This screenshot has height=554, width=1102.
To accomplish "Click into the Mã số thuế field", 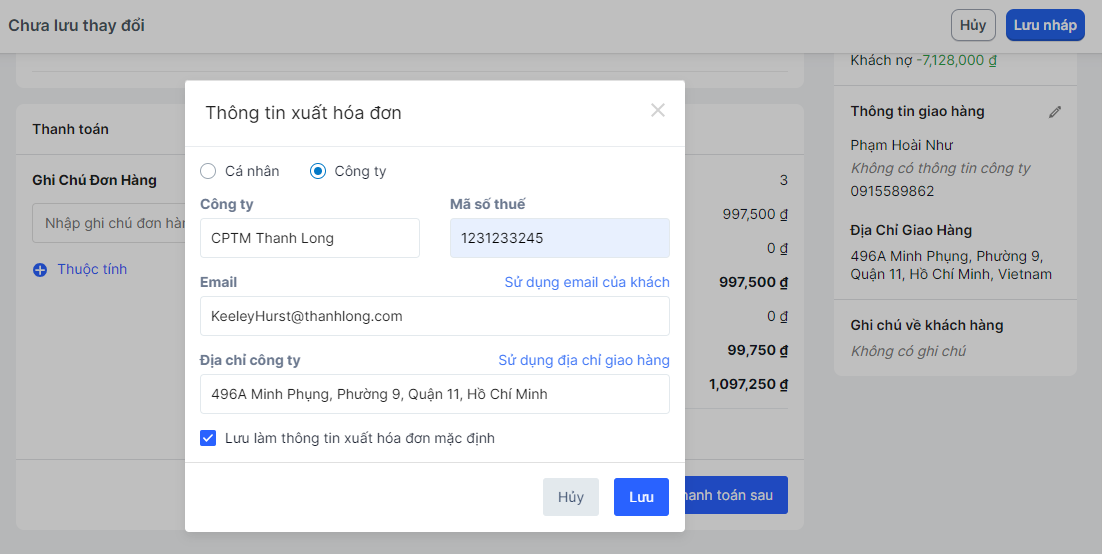I will (559, 238).
